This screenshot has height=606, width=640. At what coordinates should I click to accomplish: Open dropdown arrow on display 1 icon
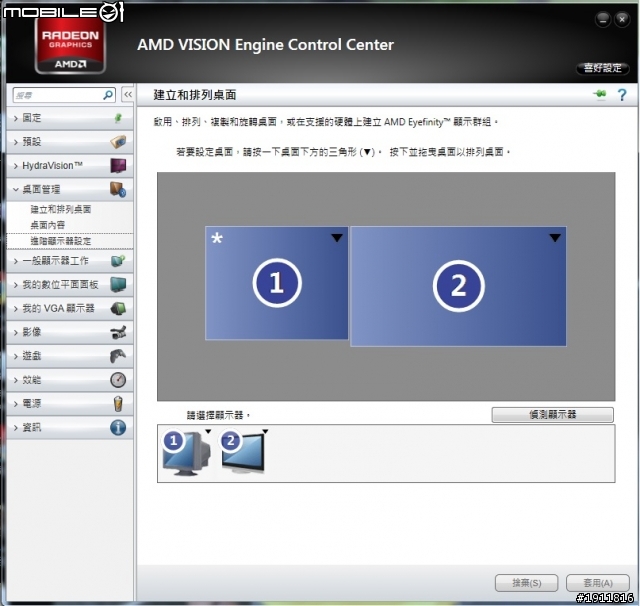[x=208, y=432]
